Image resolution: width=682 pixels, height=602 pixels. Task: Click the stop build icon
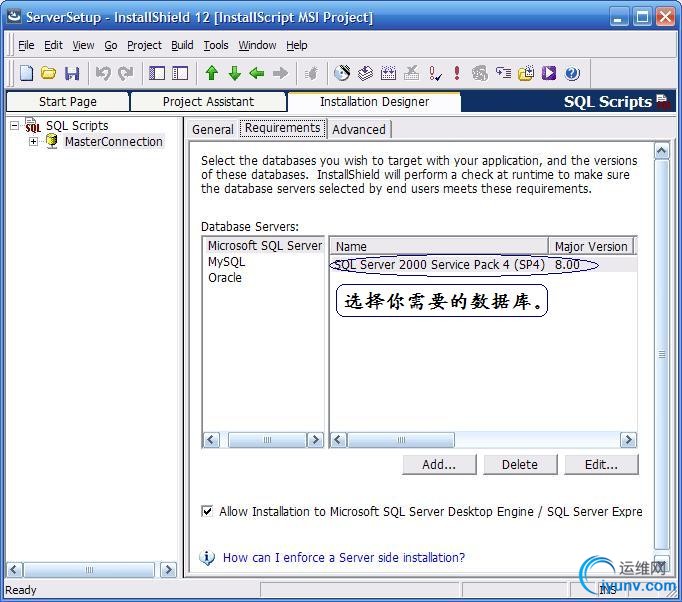pyautogui.click(x=411, y=73)
